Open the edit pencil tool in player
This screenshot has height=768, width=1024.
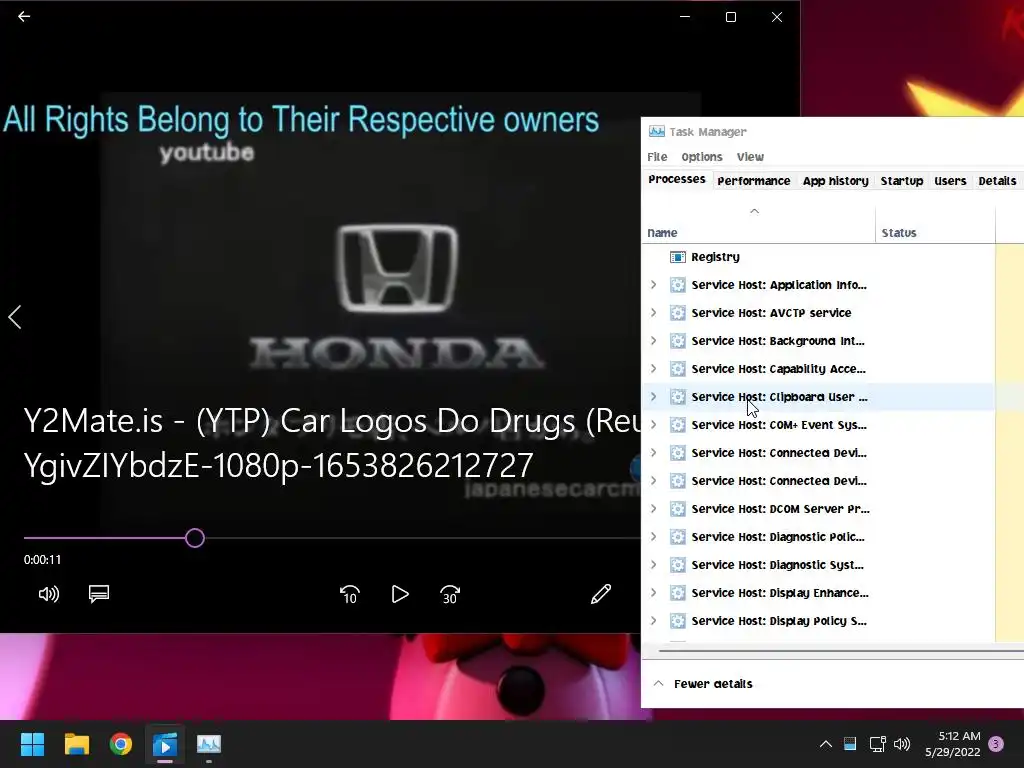601,594
